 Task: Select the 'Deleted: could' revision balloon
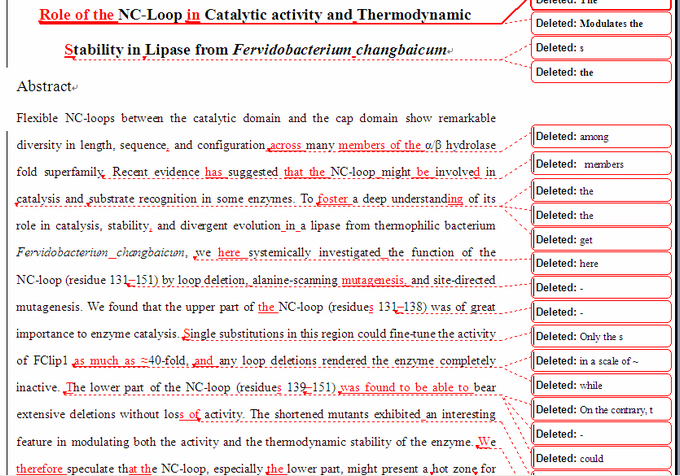[600, 458]
